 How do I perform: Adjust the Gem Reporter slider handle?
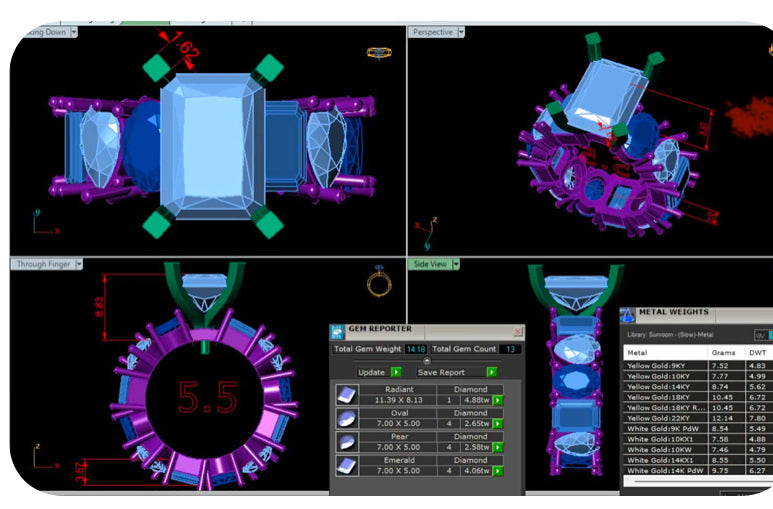(427, 361)
